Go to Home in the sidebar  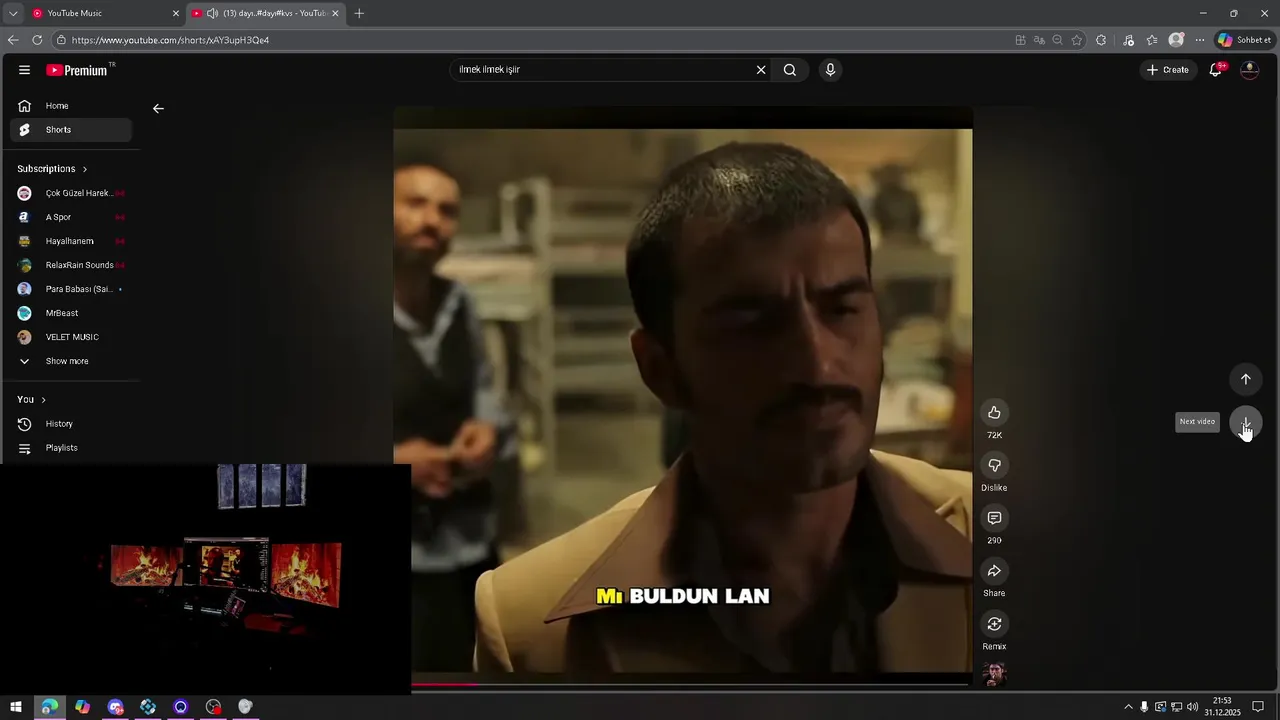(x=70, y=106)
